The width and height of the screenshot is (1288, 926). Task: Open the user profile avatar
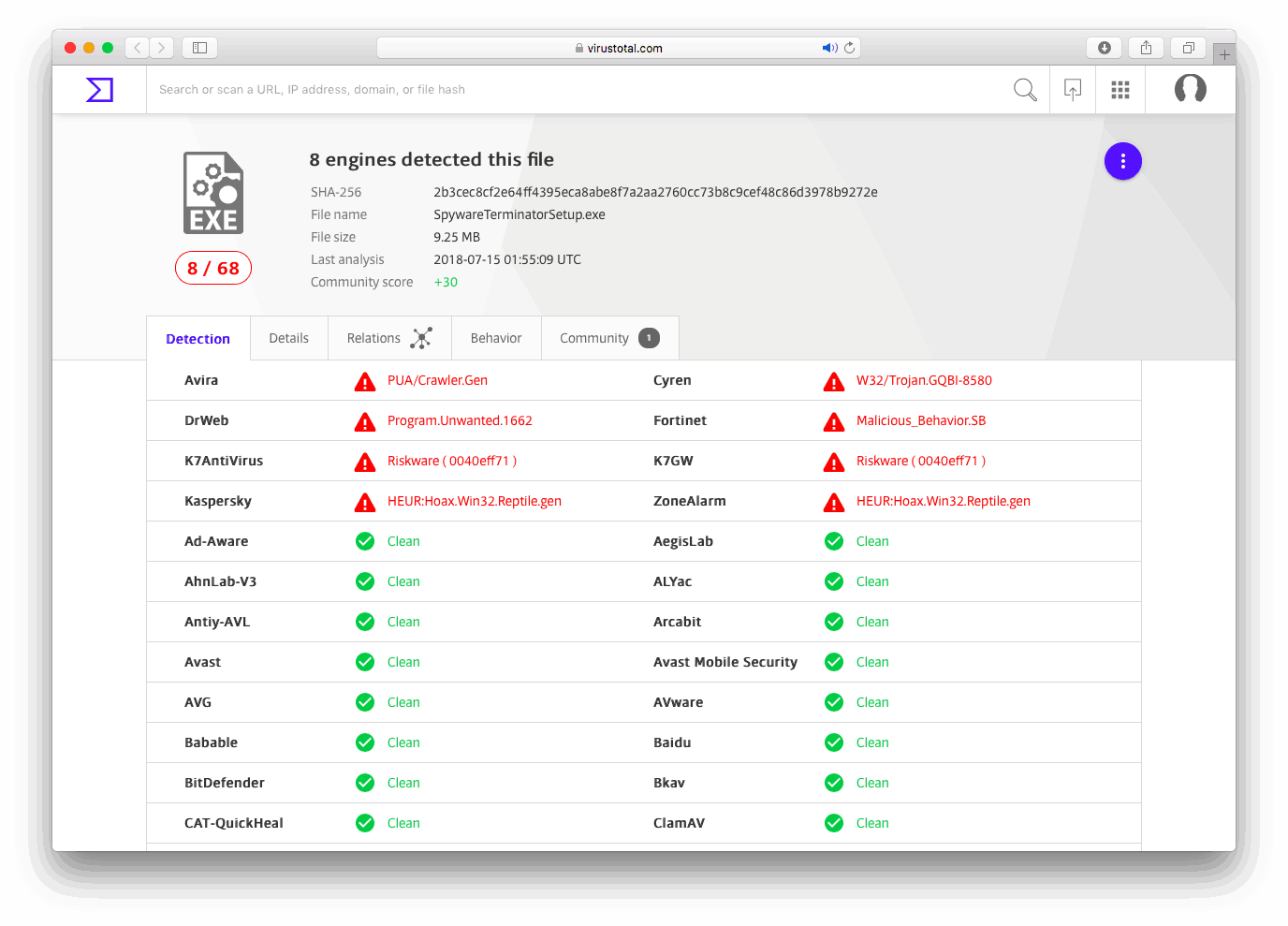[1191, 89]
